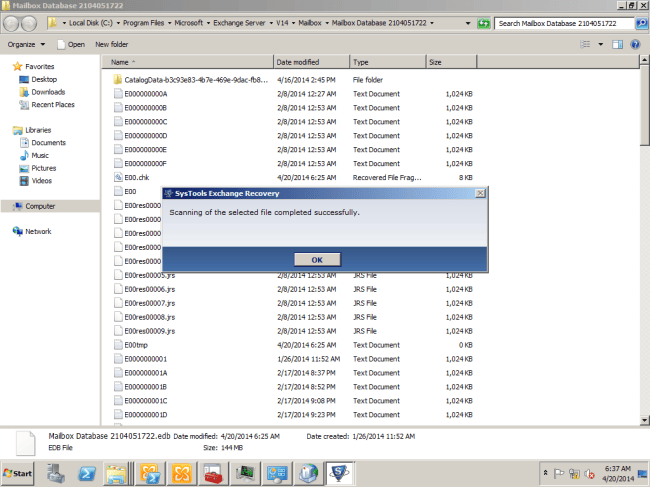Select file E000000000C
Screen dimensions: 650x487
coord(146,121)
